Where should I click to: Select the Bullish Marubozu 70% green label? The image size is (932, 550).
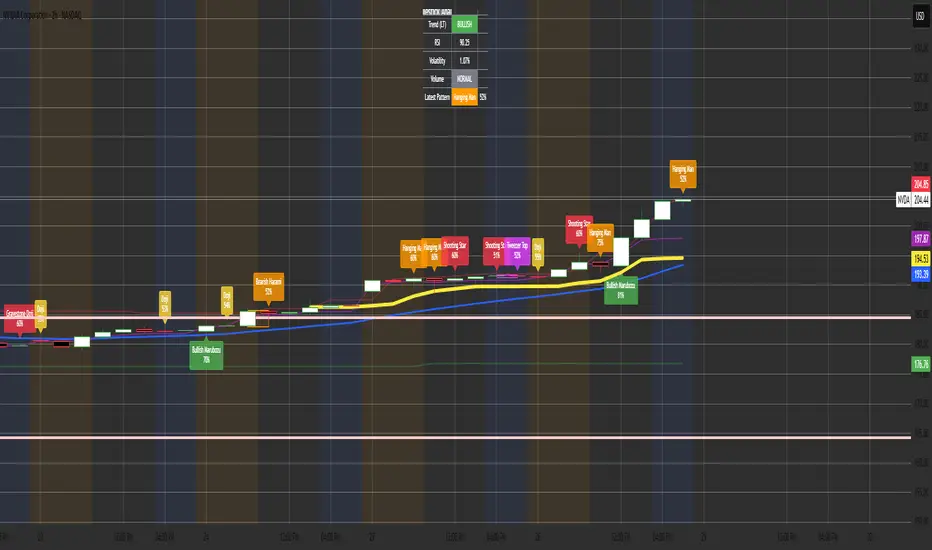(206, 355)
